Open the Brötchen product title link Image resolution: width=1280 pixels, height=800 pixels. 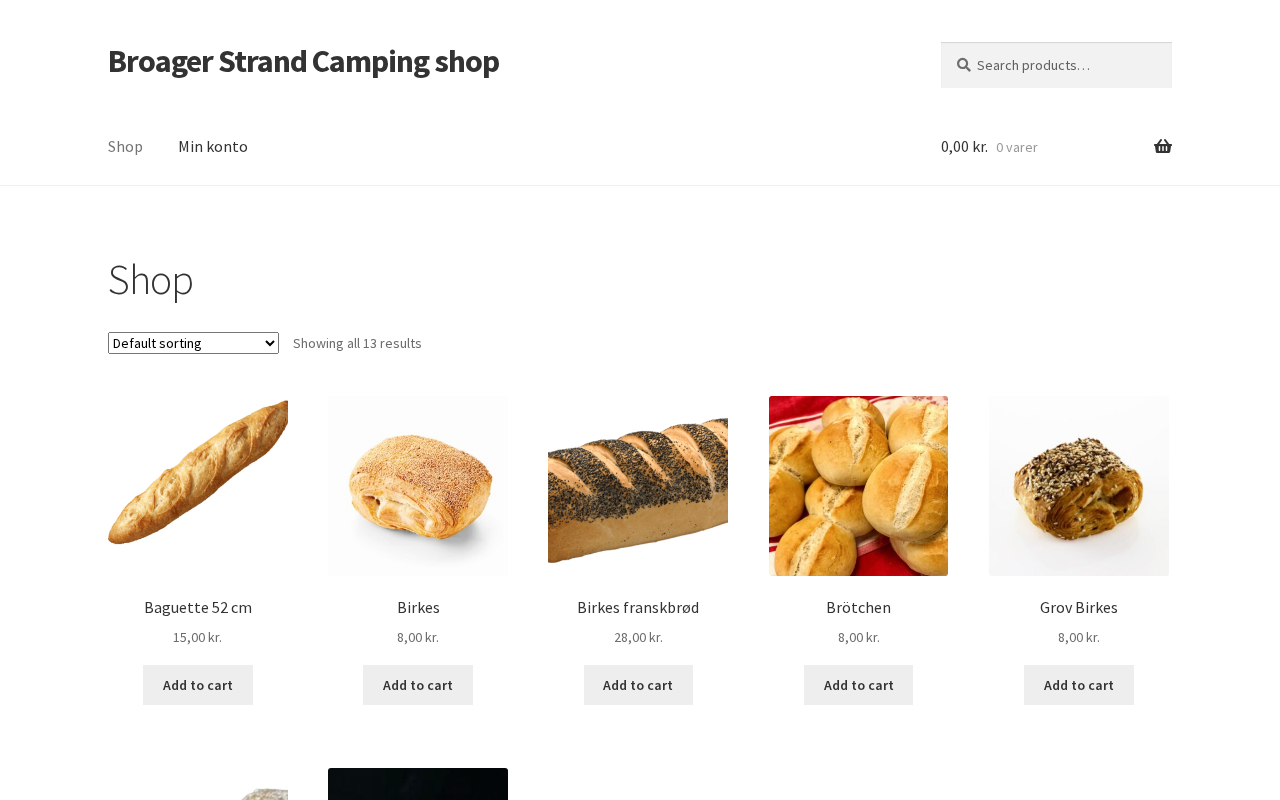pos(858,607)
